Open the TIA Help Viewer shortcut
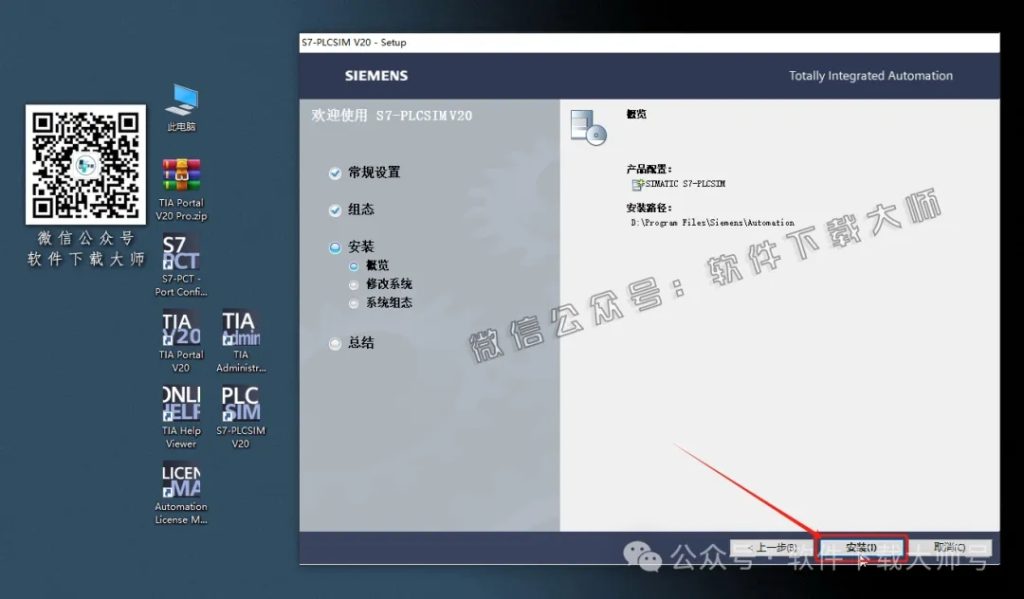 point(180,408)
